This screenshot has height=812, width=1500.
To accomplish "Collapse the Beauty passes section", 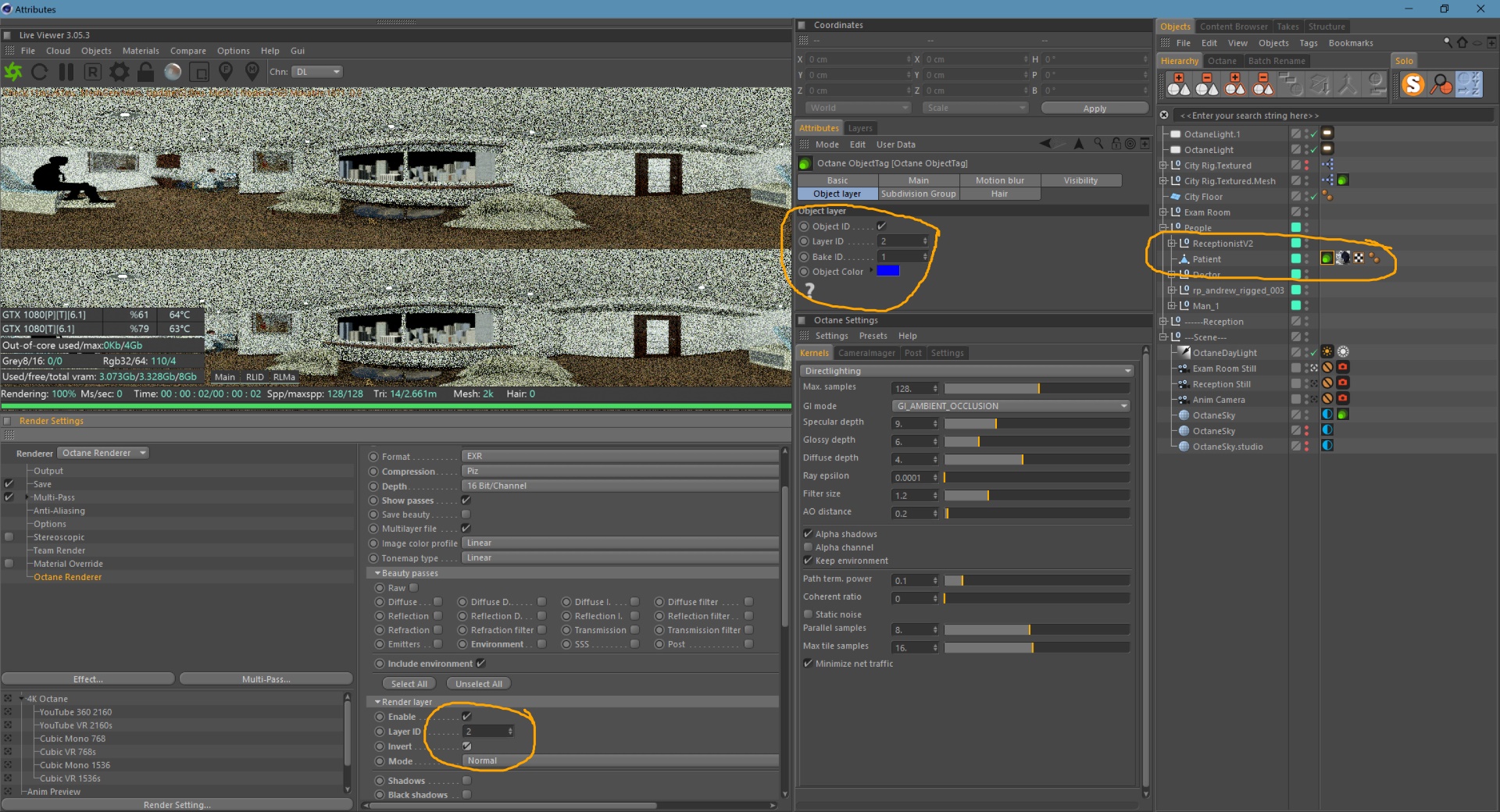I will [x=377, y=573].
